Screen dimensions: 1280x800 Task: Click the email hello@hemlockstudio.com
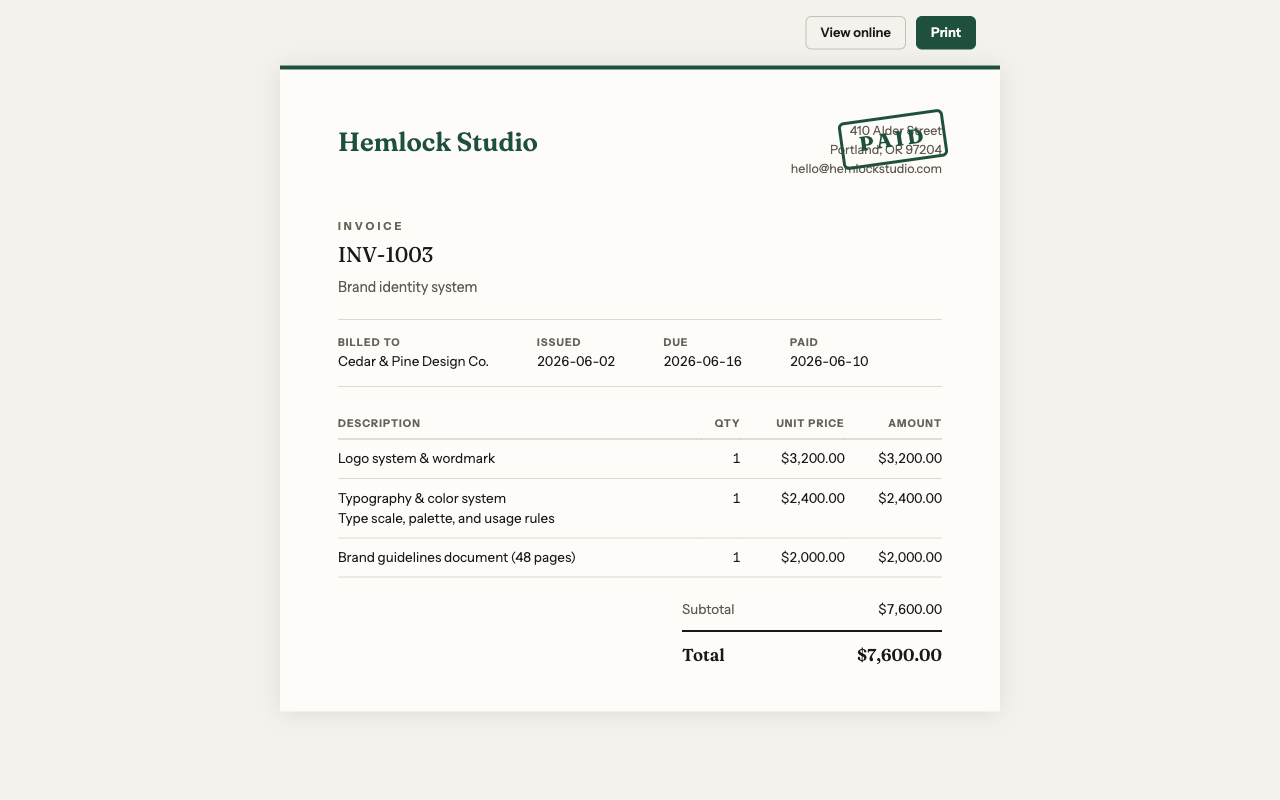tap(866, 169)
